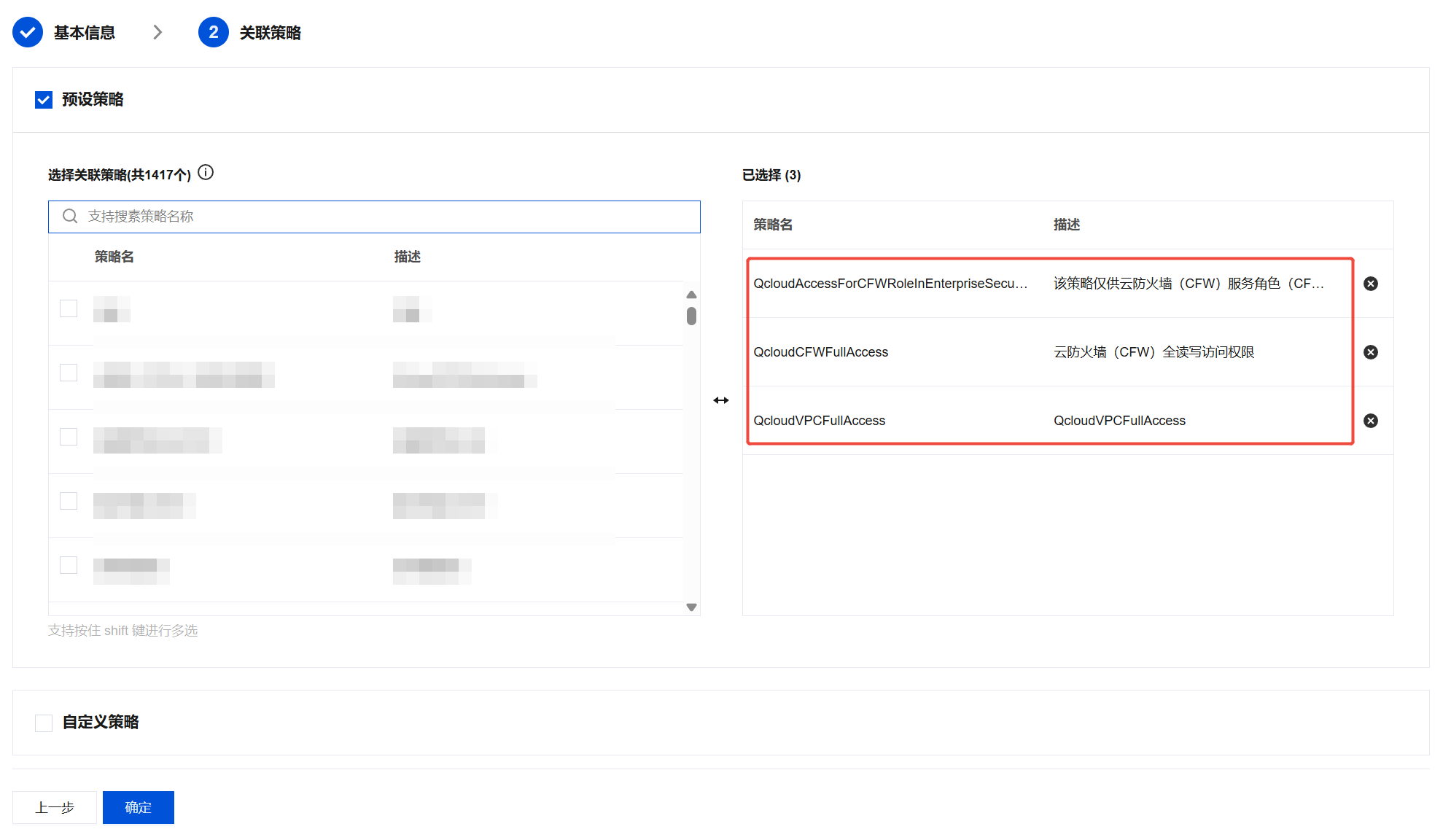
Task: Select the 关联策略 step label
Action: tap(271, 33)
